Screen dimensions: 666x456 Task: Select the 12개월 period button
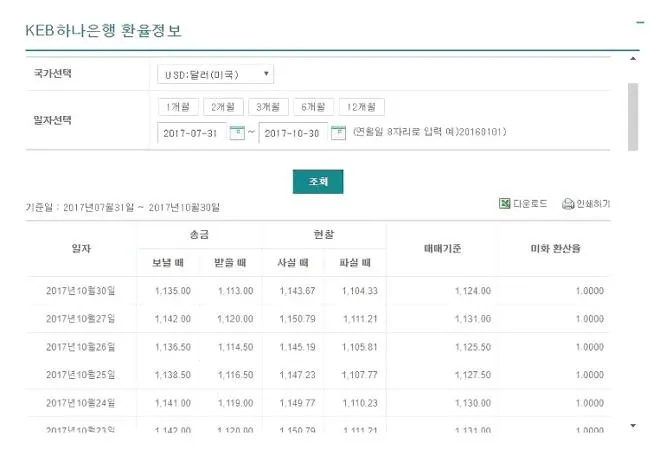pos(361,107)
